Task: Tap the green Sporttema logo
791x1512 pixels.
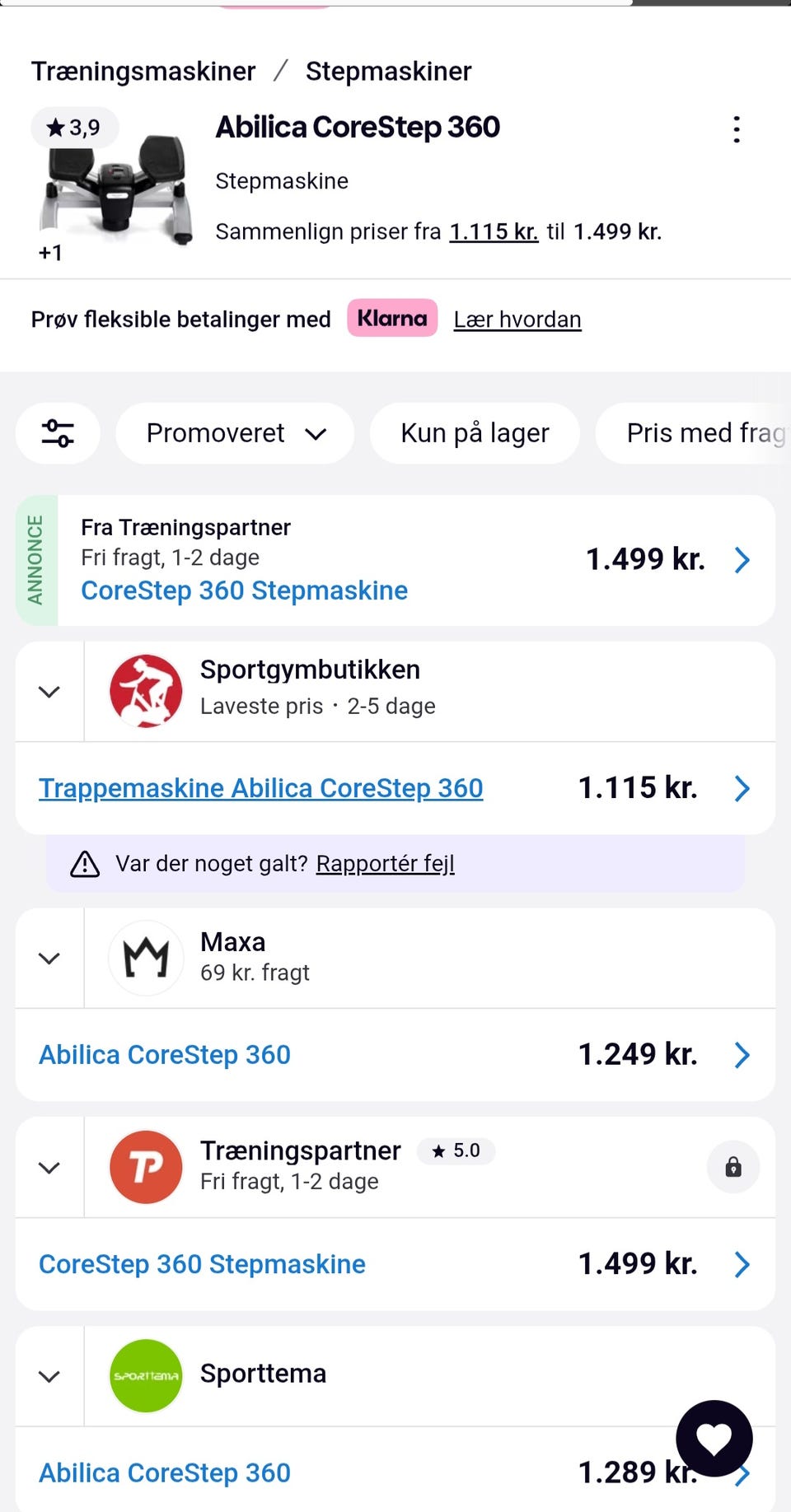Action: point(146,1375)
